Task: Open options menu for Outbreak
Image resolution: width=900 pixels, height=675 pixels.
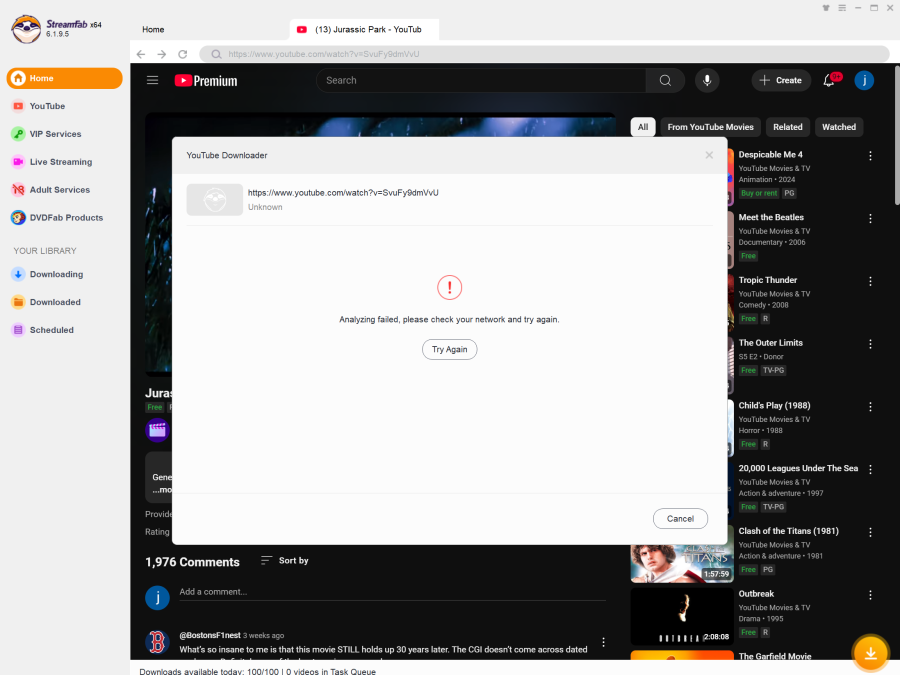Action: (x=870, y=595)
